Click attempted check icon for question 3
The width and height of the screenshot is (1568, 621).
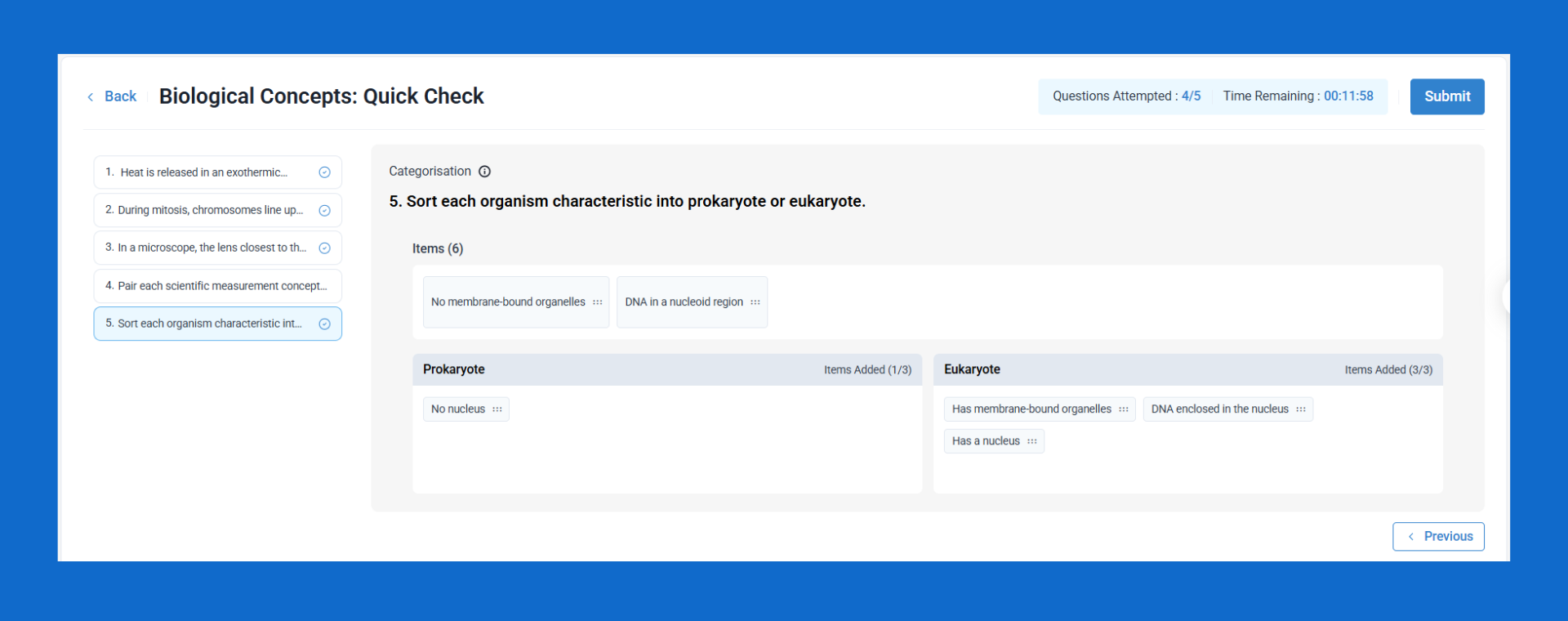pos(324,248)
